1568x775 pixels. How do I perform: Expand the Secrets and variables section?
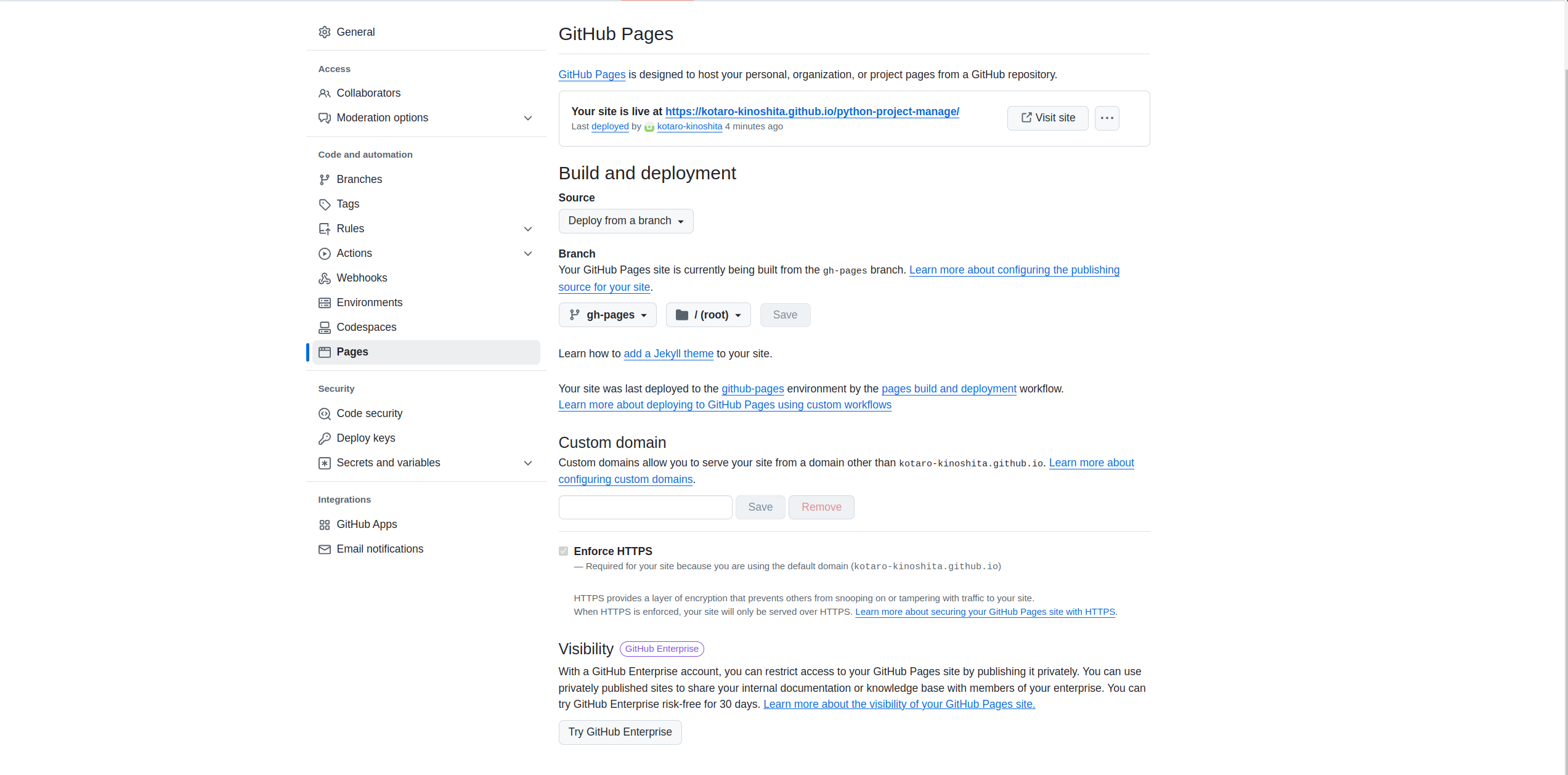[528, 463]
